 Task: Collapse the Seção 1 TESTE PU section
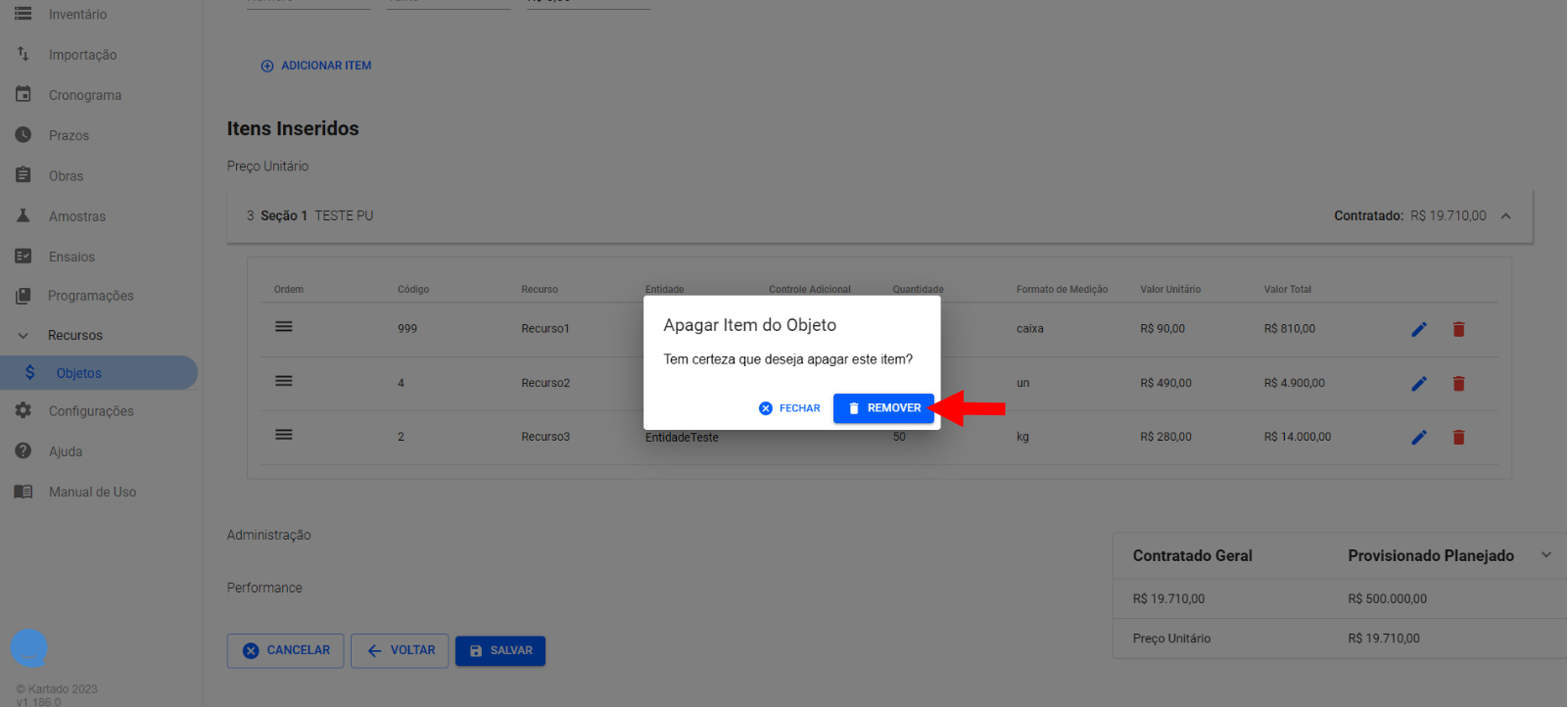(x=1505, y=216)
